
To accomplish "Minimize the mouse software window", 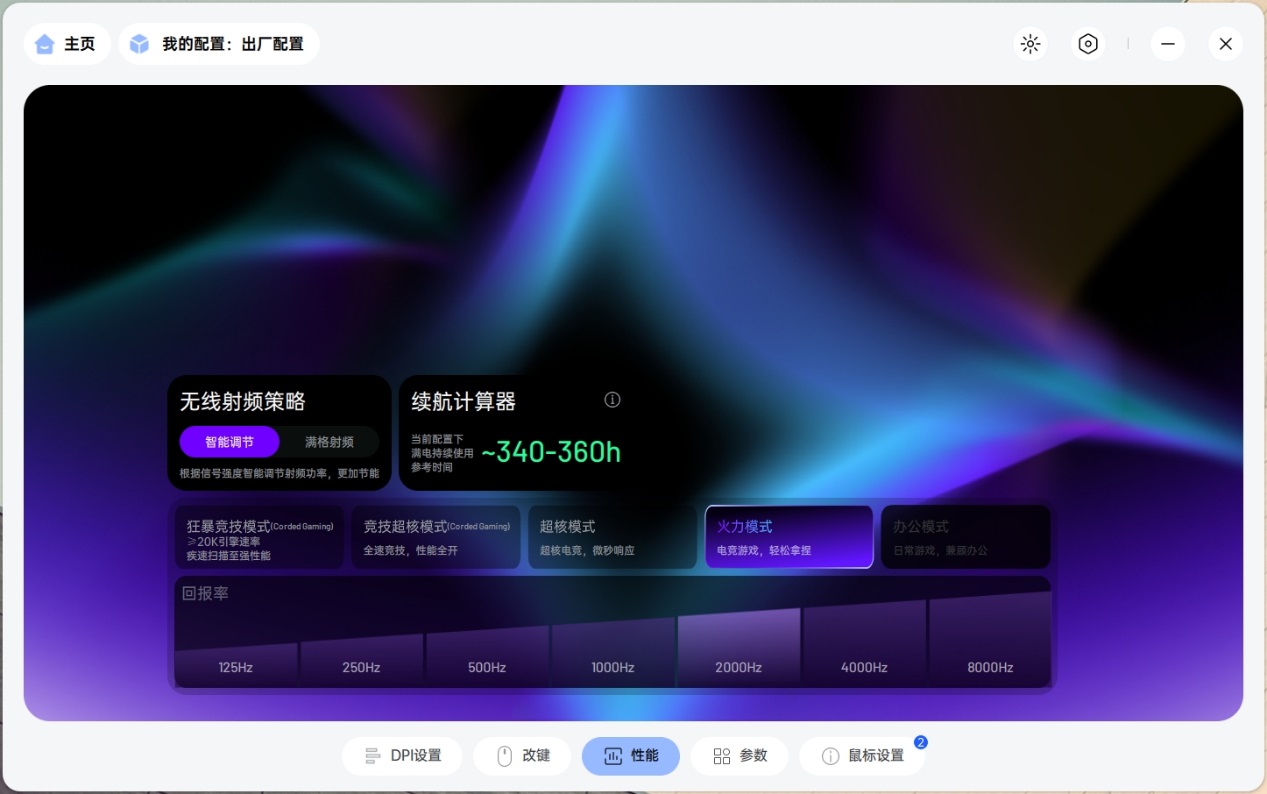I will [1167, 44].
